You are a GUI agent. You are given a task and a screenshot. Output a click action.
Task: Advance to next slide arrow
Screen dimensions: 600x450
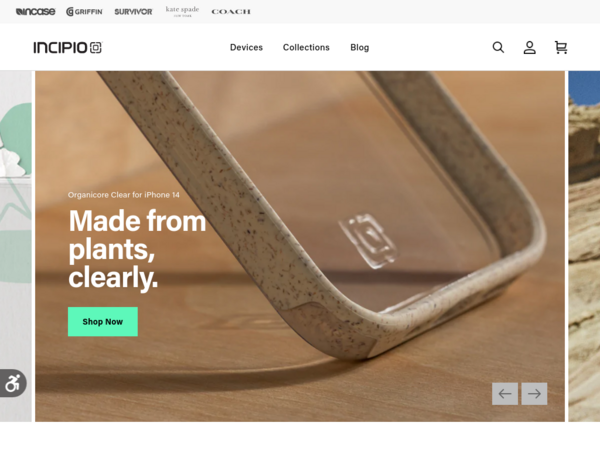tap(534, 394)
